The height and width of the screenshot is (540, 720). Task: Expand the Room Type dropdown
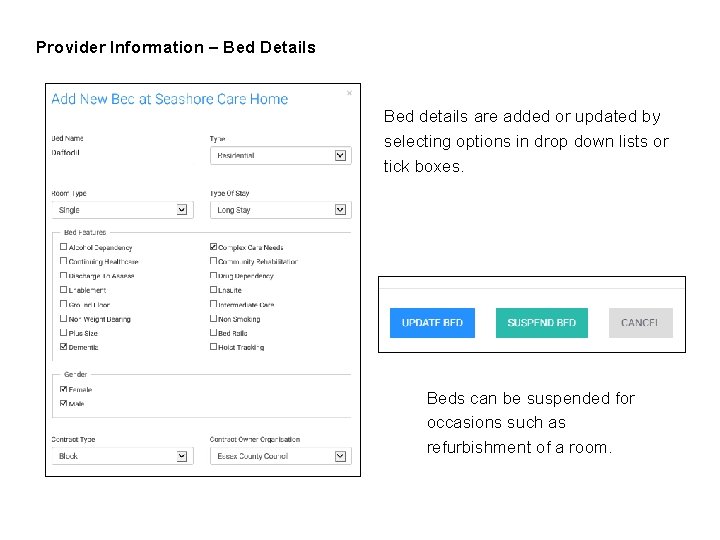pyautogui.click(x=182, y=210)
